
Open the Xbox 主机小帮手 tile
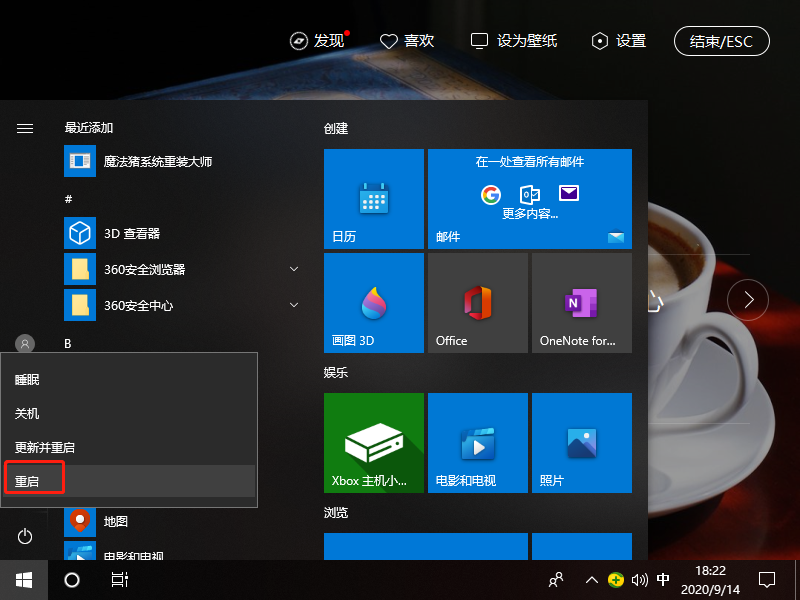tap(373, 443)
